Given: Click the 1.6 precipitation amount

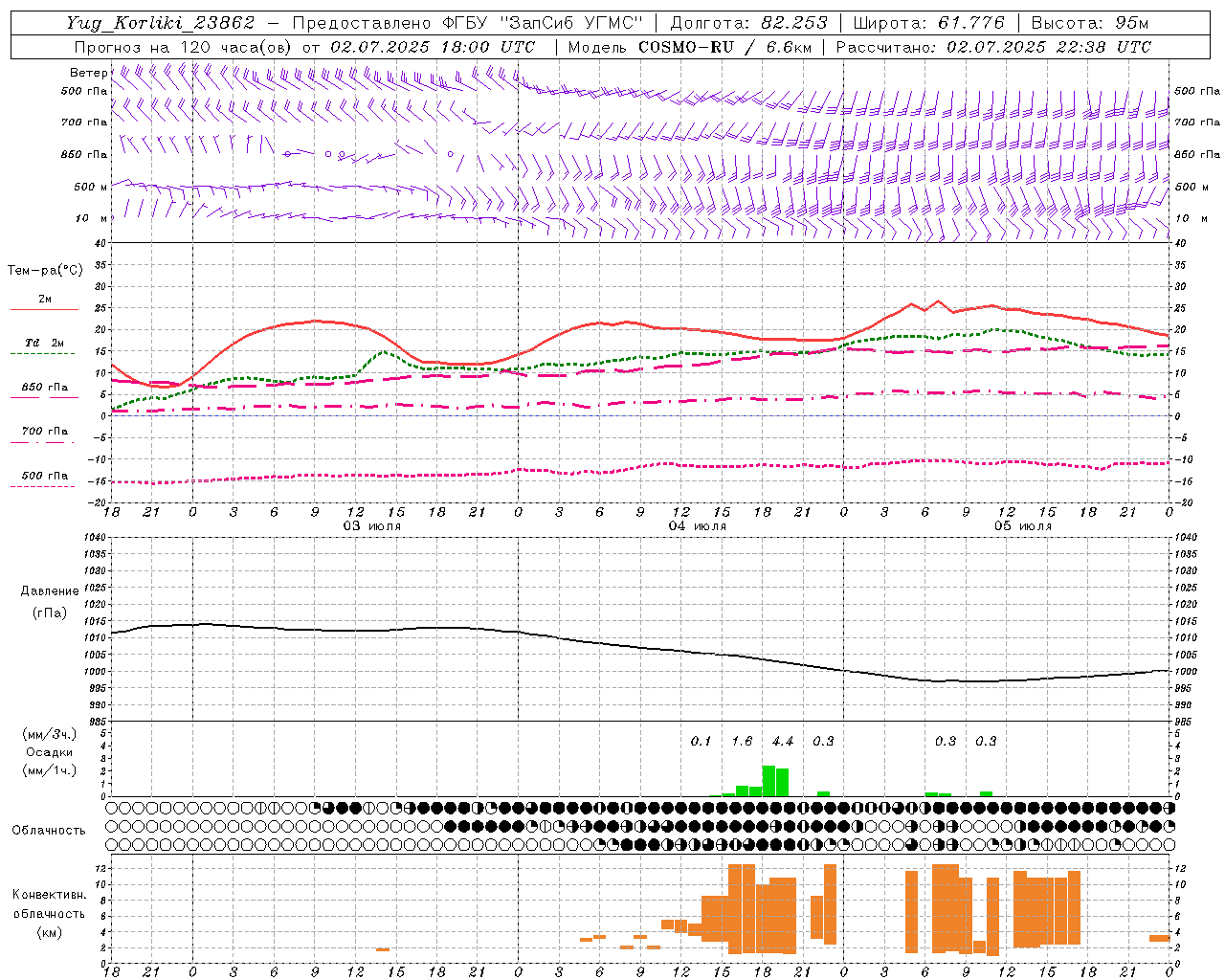Looking at the screenshot, I should click(x=742, y=742).
